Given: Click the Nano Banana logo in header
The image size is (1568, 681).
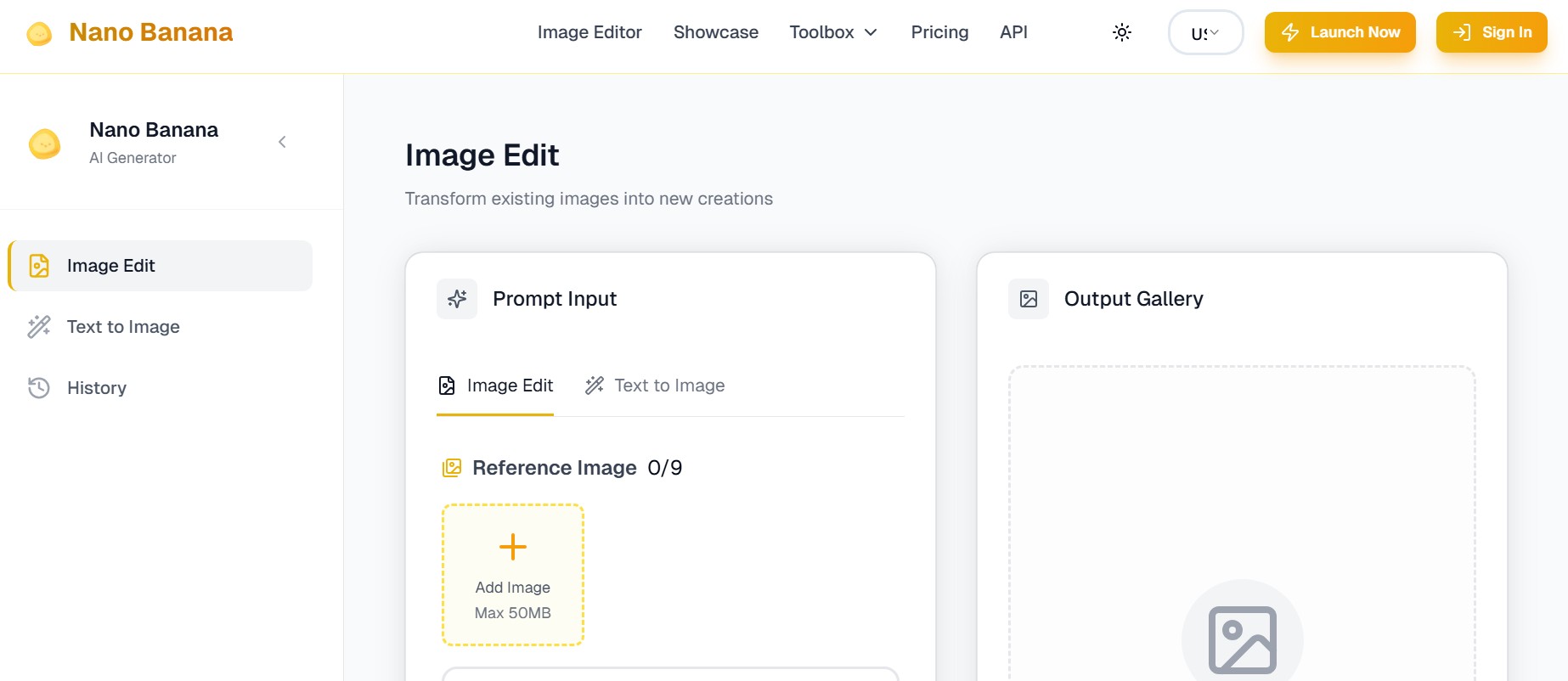Looking at the screenshot, I should tap(129, 32).
